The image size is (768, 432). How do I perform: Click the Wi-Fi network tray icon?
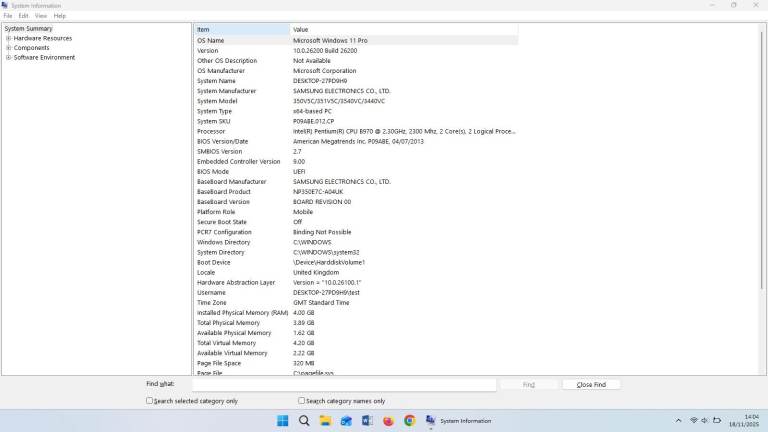(694, 421)
